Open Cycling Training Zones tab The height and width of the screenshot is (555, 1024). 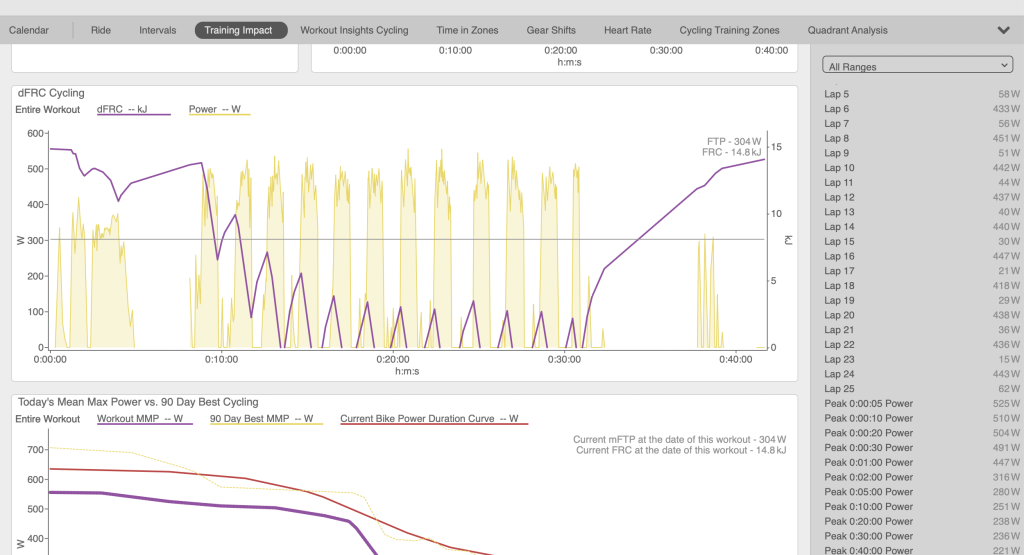[729, 30]
